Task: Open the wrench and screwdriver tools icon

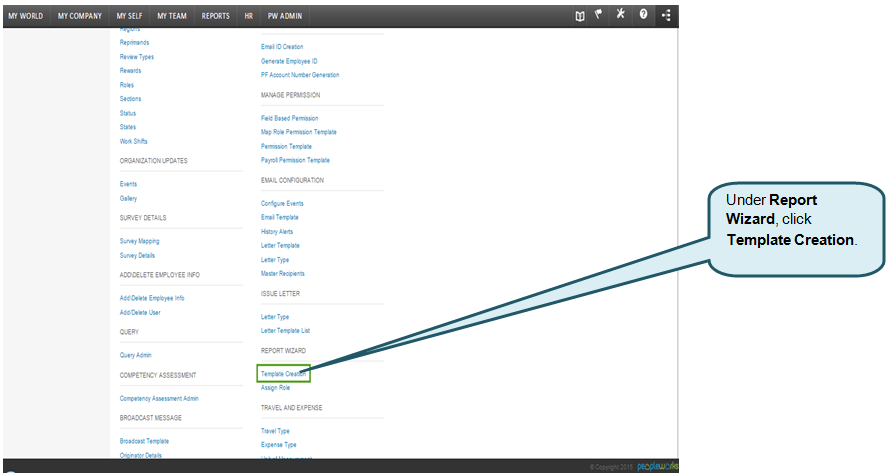Action: (620, 15)
